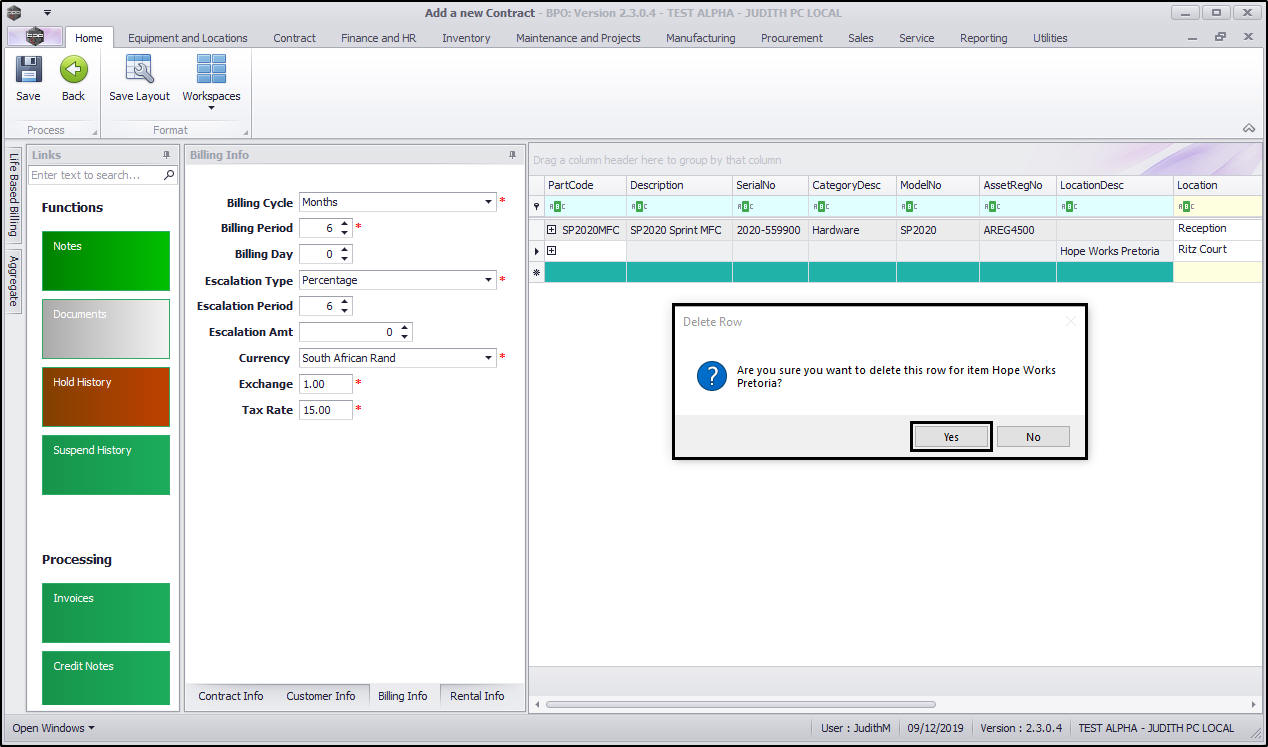Close the Delete Row dialog
The height and width of the screenshot is (747, 1268).
(1070, 321)
